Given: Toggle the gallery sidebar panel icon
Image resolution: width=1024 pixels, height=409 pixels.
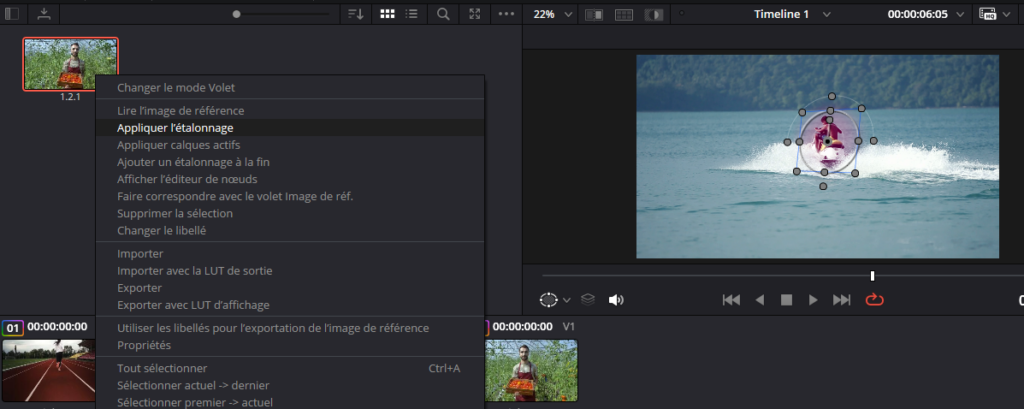Looking at the screenshot, I should (12, 15).
